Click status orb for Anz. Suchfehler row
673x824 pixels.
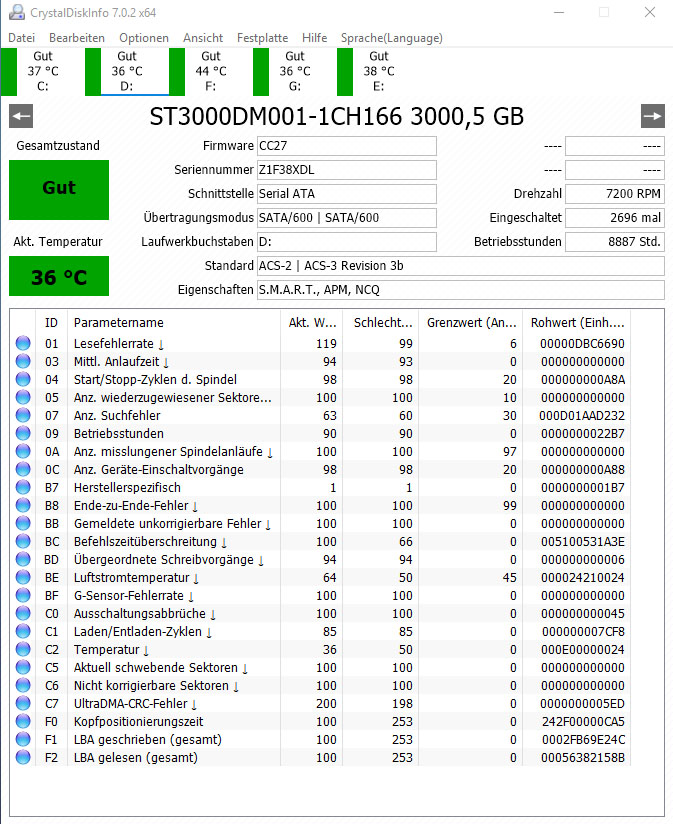pyautogui.click(x=23, y=415)
